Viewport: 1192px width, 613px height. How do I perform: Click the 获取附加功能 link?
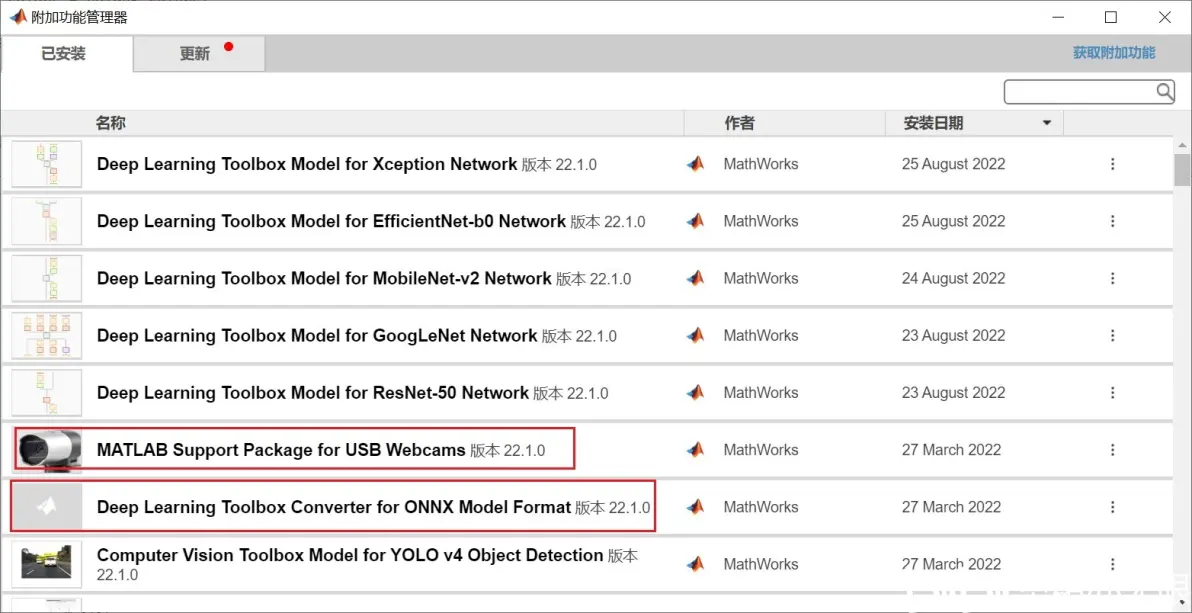tap(1114, 52)
